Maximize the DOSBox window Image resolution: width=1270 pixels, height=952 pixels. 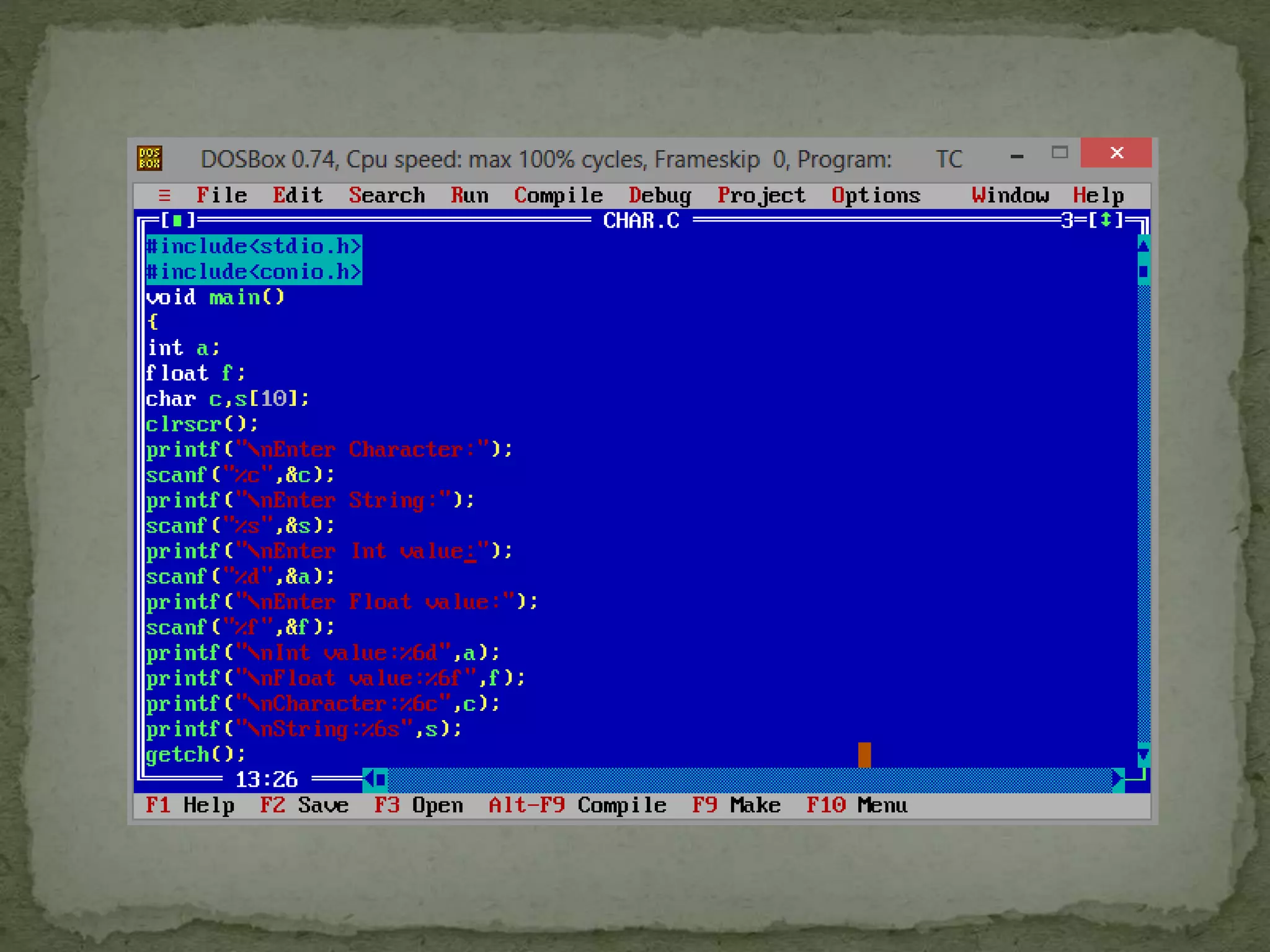tap(1060, 152)
